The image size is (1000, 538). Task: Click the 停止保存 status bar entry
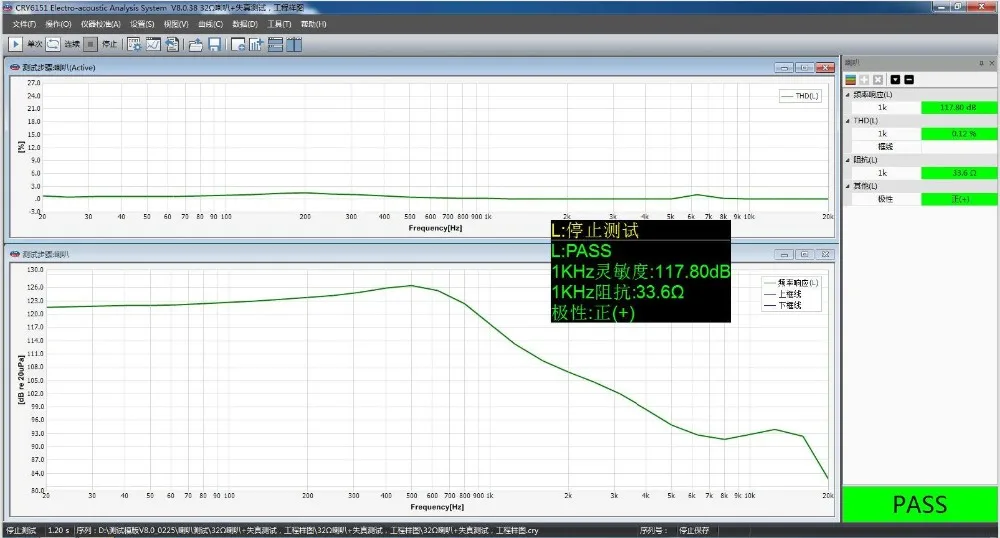[x=694, y=530]
